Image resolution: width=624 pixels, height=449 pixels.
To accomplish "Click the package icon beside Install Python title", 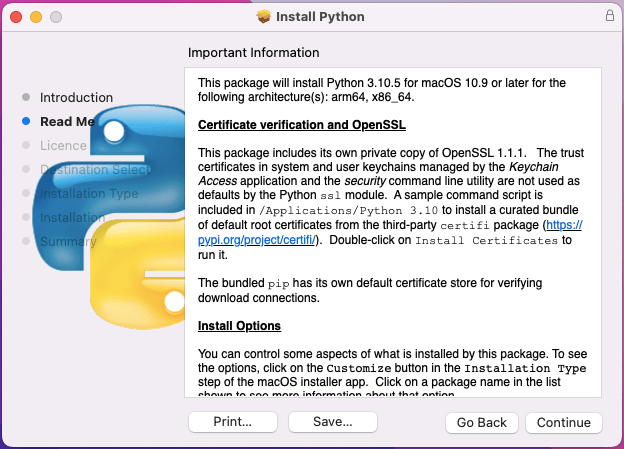I will tap(263, 16).
